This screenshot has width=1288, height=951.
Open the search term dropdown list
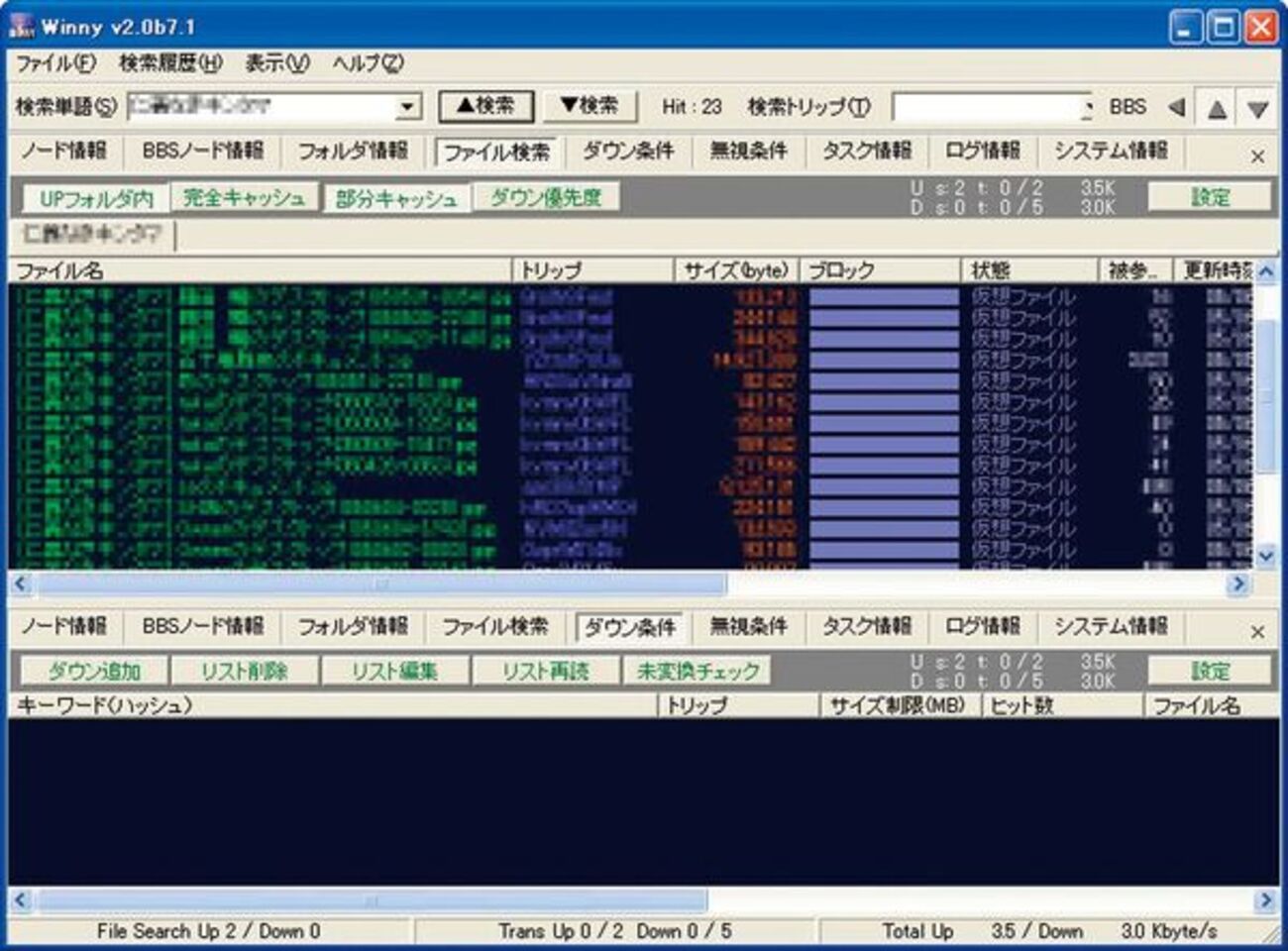coord(407,106)
